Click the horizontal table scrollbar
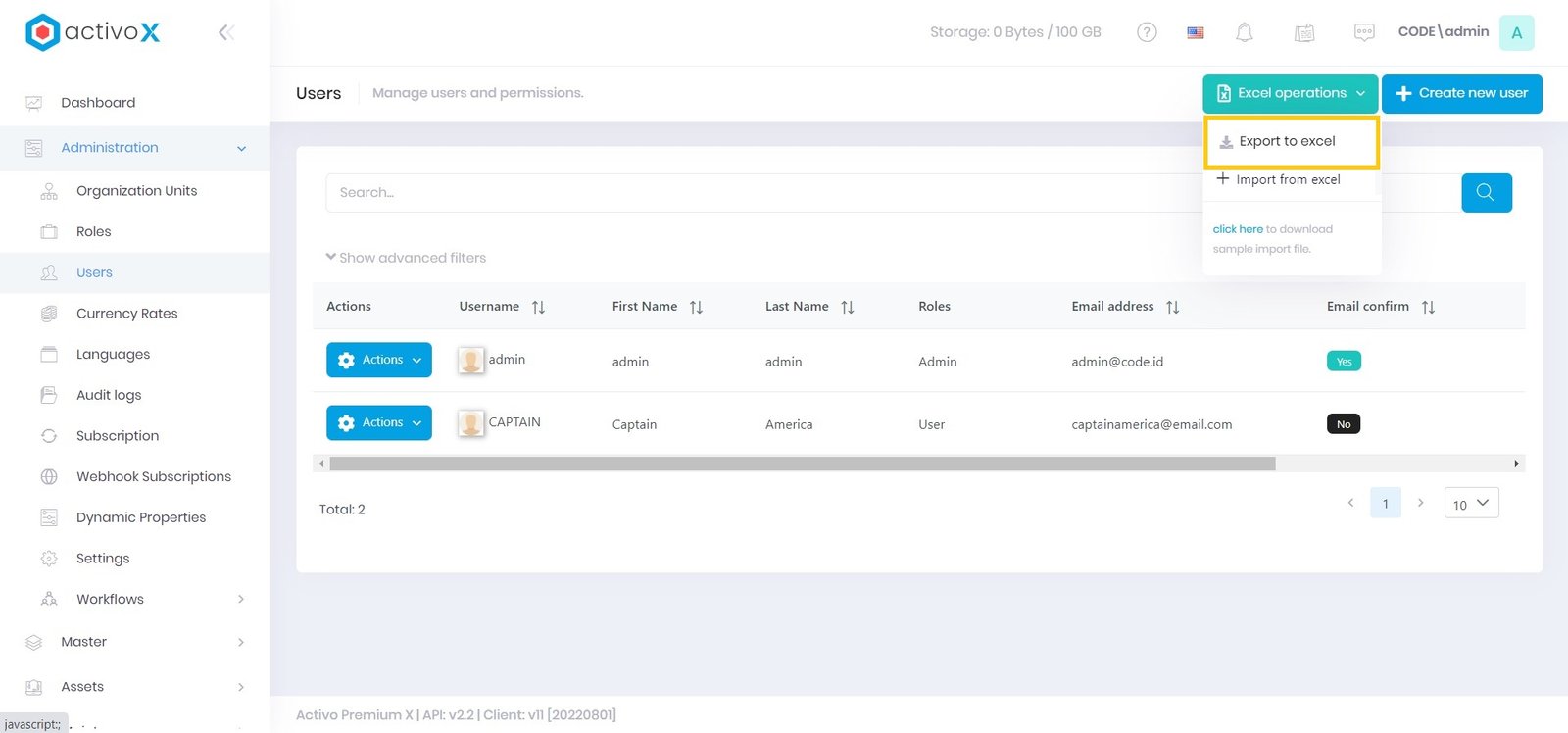The width and height of the screenshot is (1568, 733). pyautogui.click(x=802, y=464)
